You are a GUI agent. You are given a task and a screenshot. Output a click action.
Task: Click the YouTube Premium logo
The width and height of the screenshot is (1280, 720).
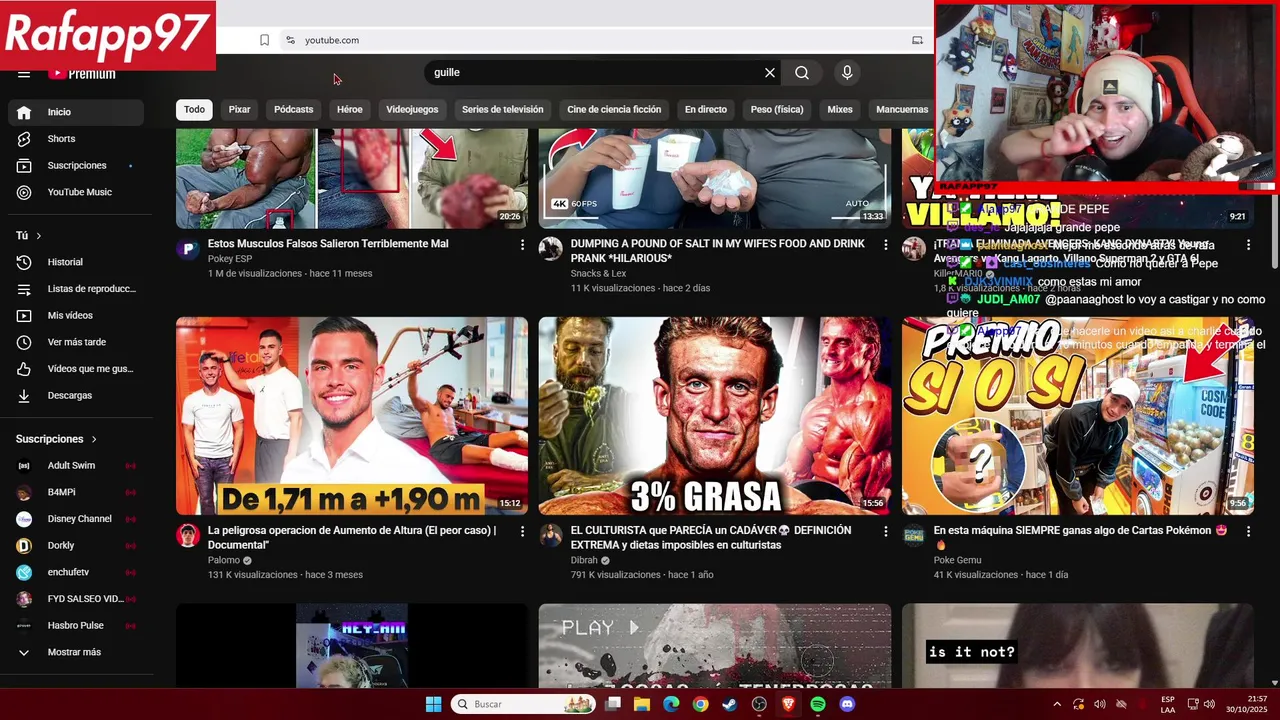pyautogui.click(x=82, y=74)
